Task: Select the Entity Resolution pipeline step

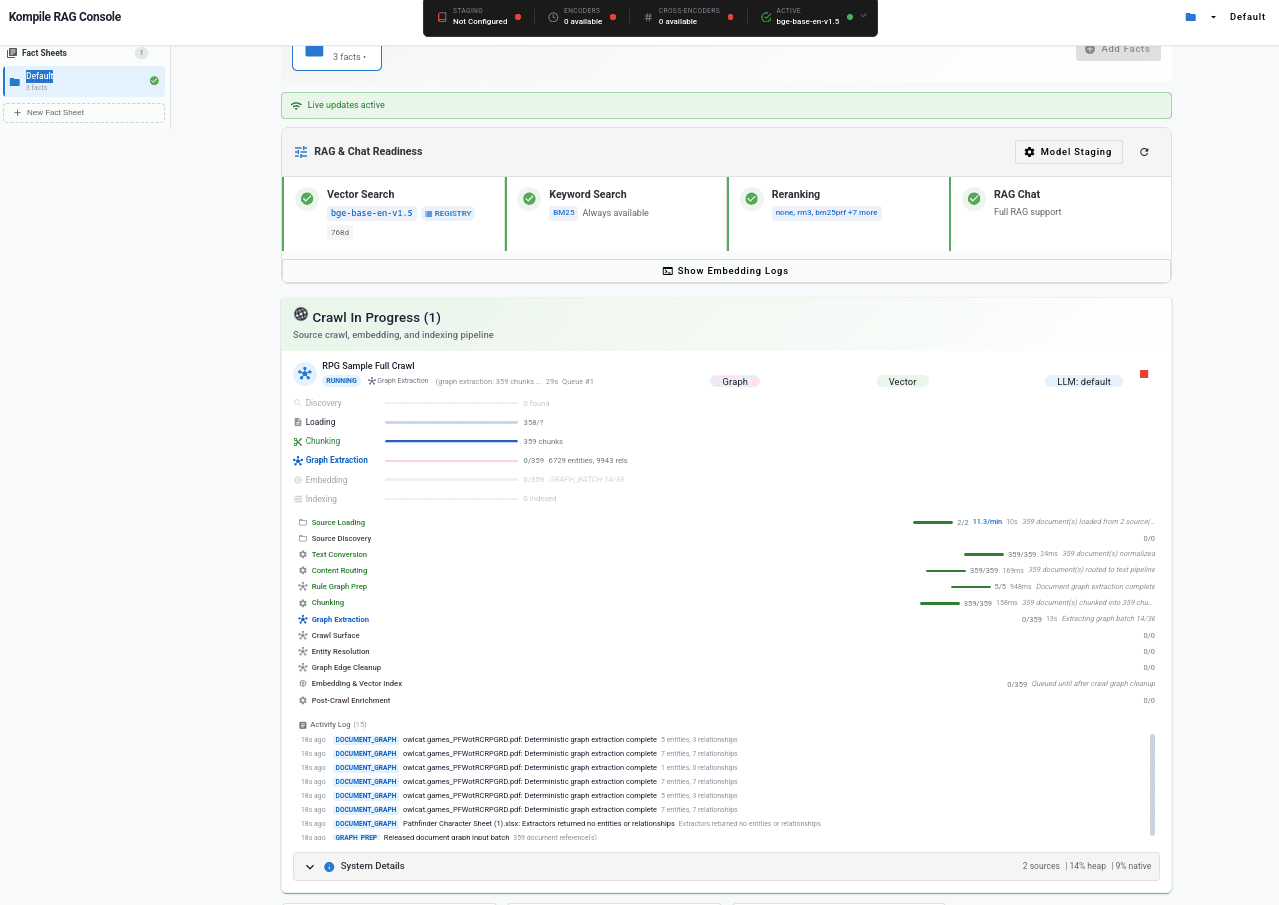Action: (726, 651)
